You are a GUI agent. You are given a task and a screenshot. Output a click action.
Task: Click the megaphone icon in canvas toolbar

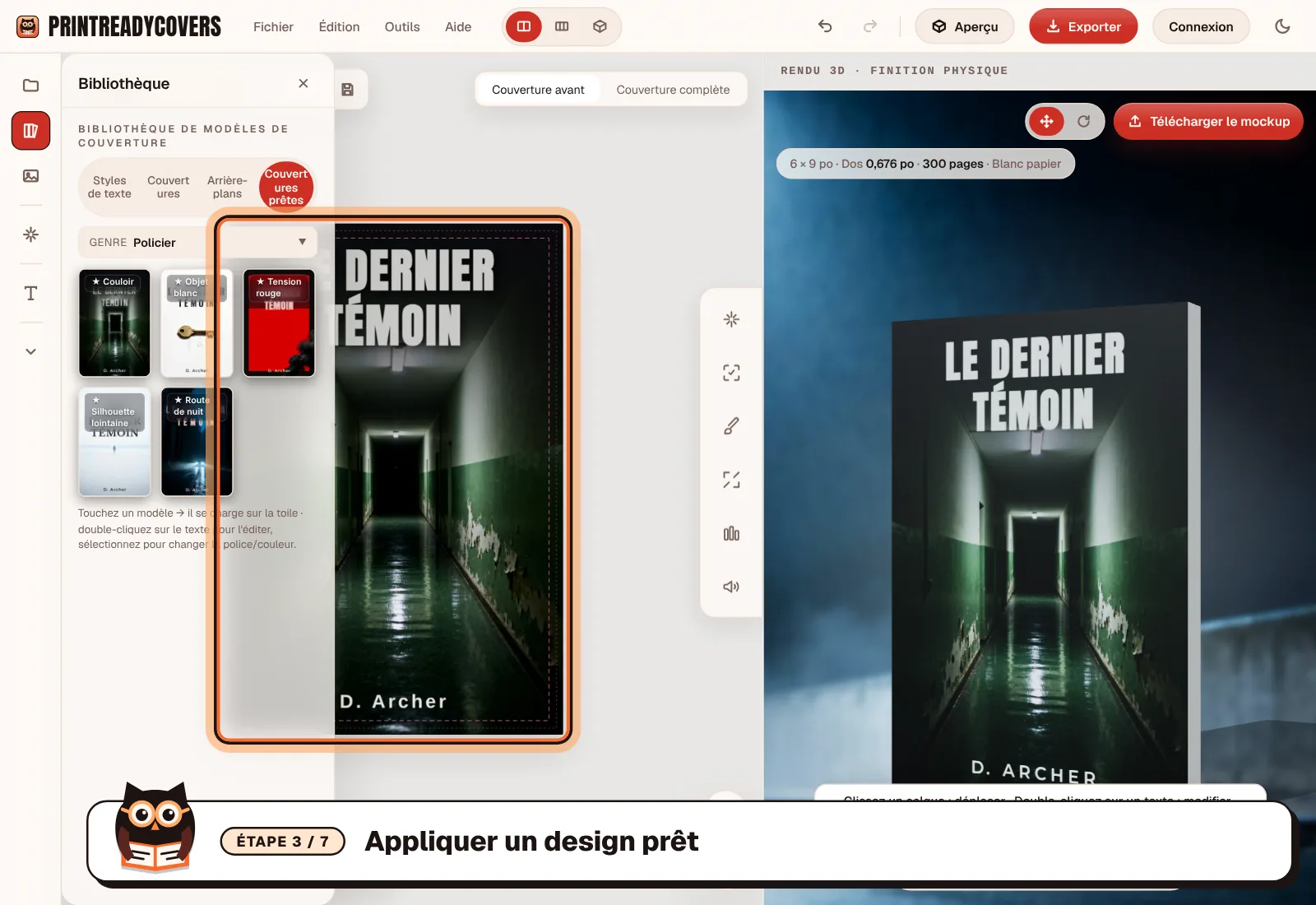tap(731, 587)
